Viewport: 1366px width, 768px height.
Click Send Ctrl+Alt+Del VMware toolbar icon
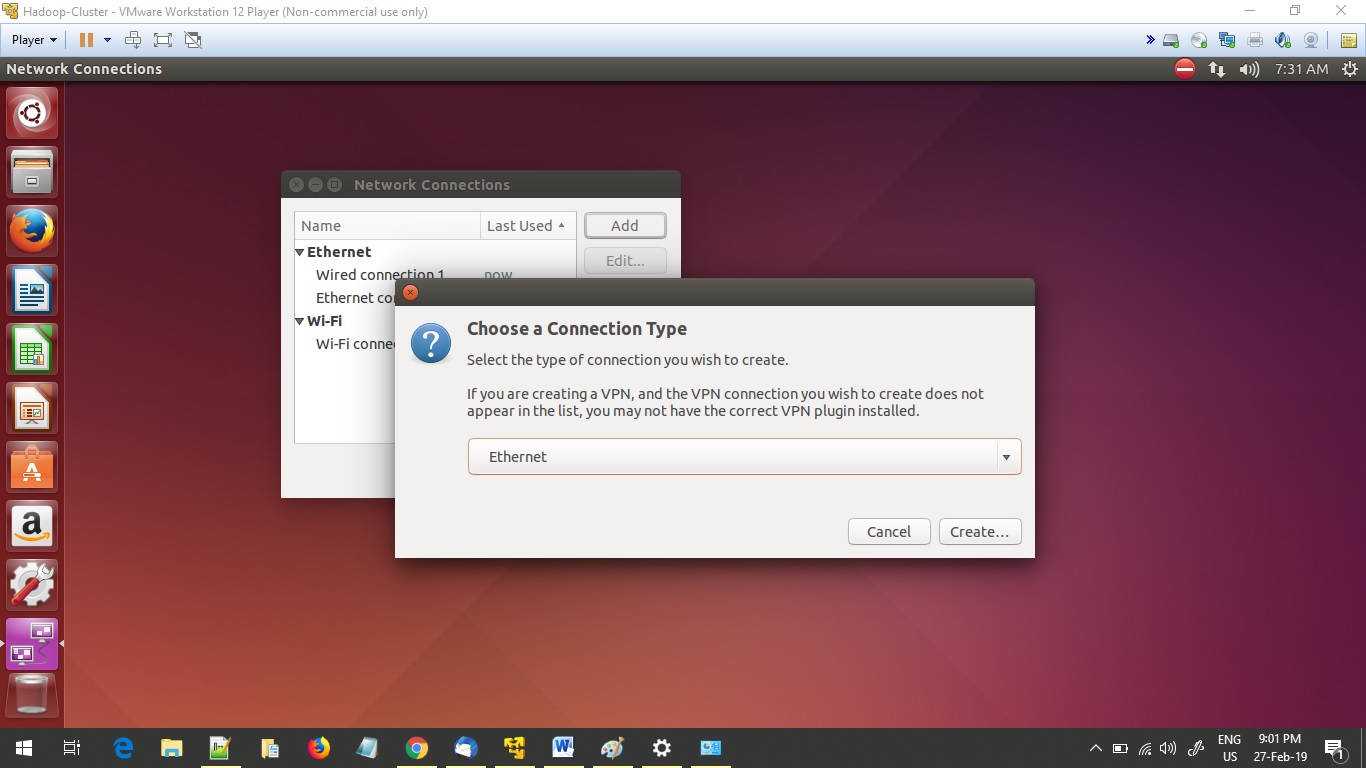pyautogui.click(x=133, y=40)
